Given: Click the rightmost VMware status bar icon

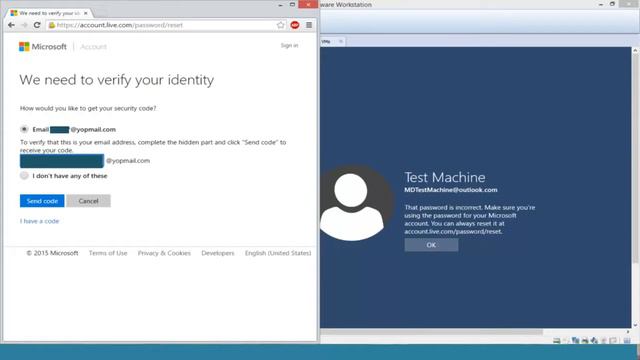Looking at the screenshot, I should coord(627,340).
